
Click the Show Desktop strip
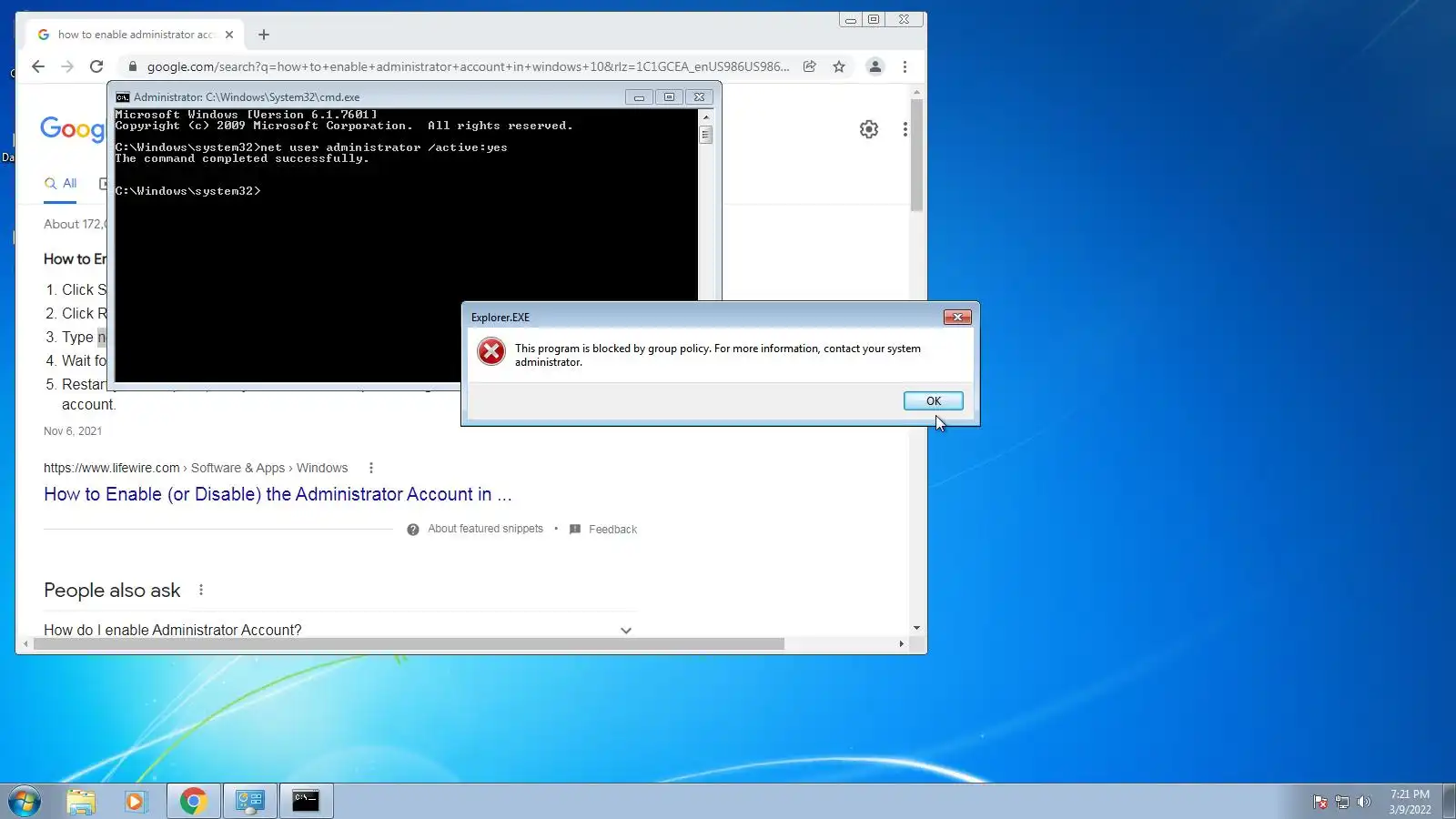point(1450,802)
